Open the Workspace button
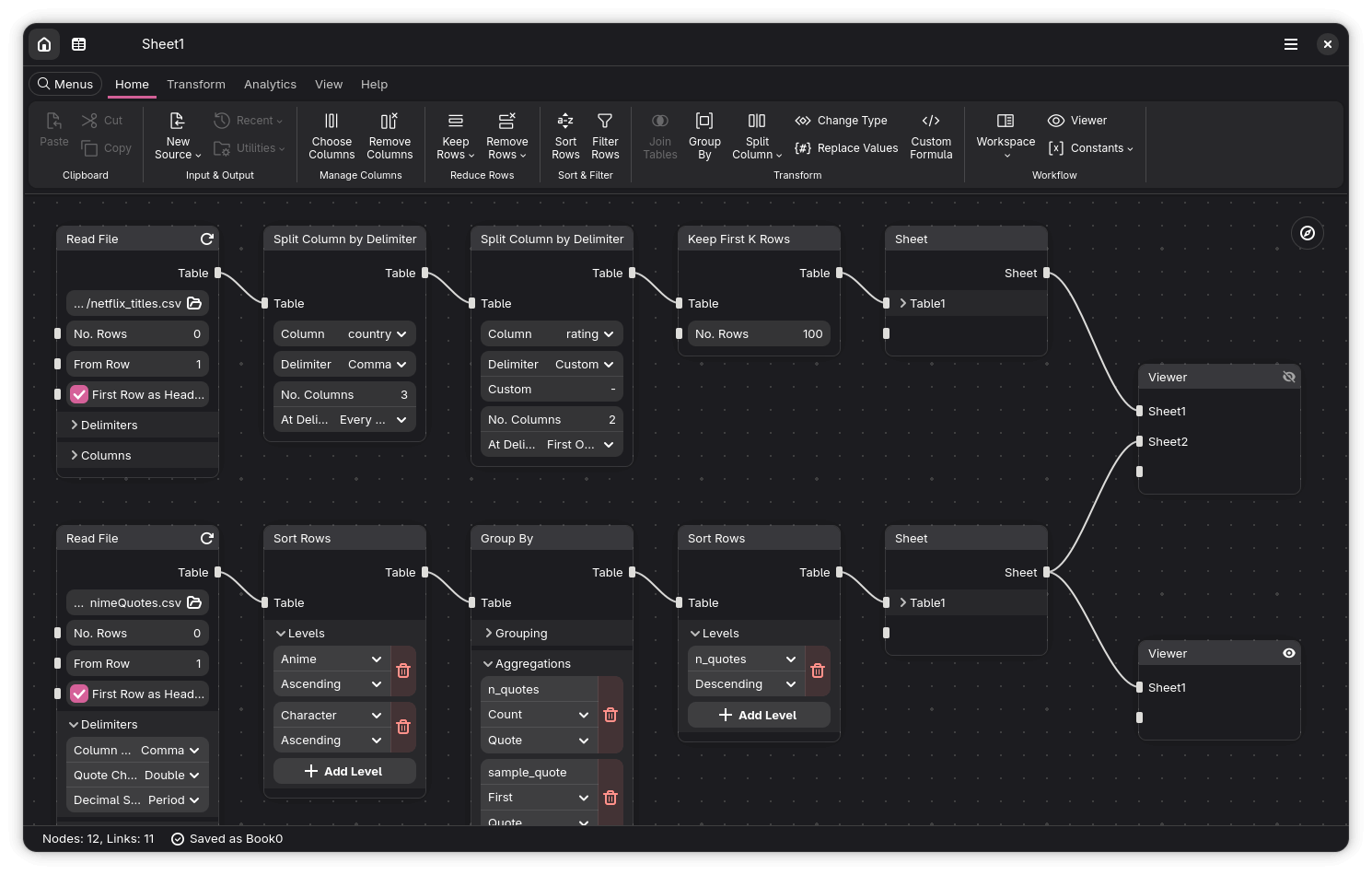This screenshot has height=875, width=1372. point(1006,135)
